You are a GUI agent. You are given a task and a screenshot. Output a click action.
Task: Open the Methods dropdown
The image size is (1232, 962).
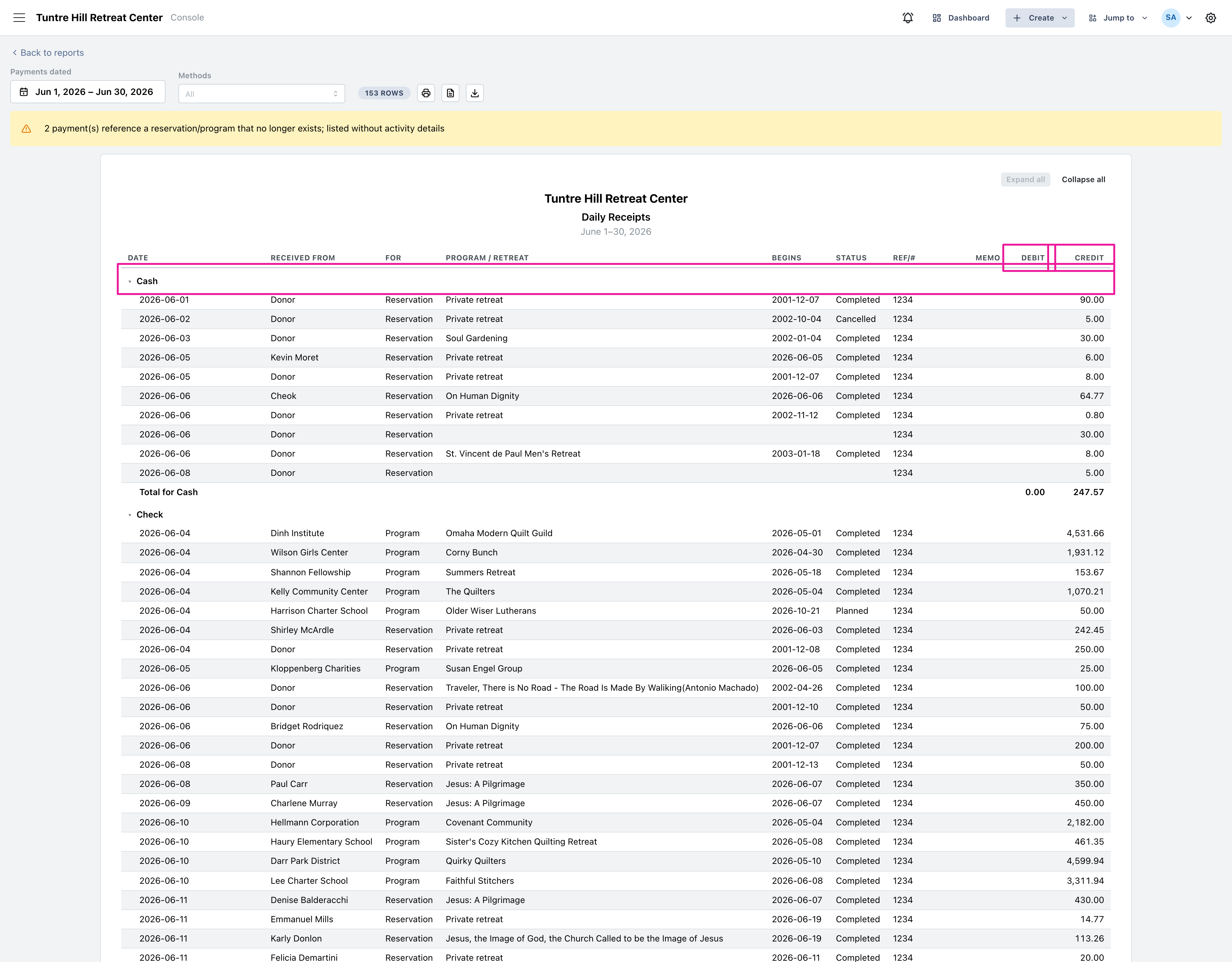262,94
